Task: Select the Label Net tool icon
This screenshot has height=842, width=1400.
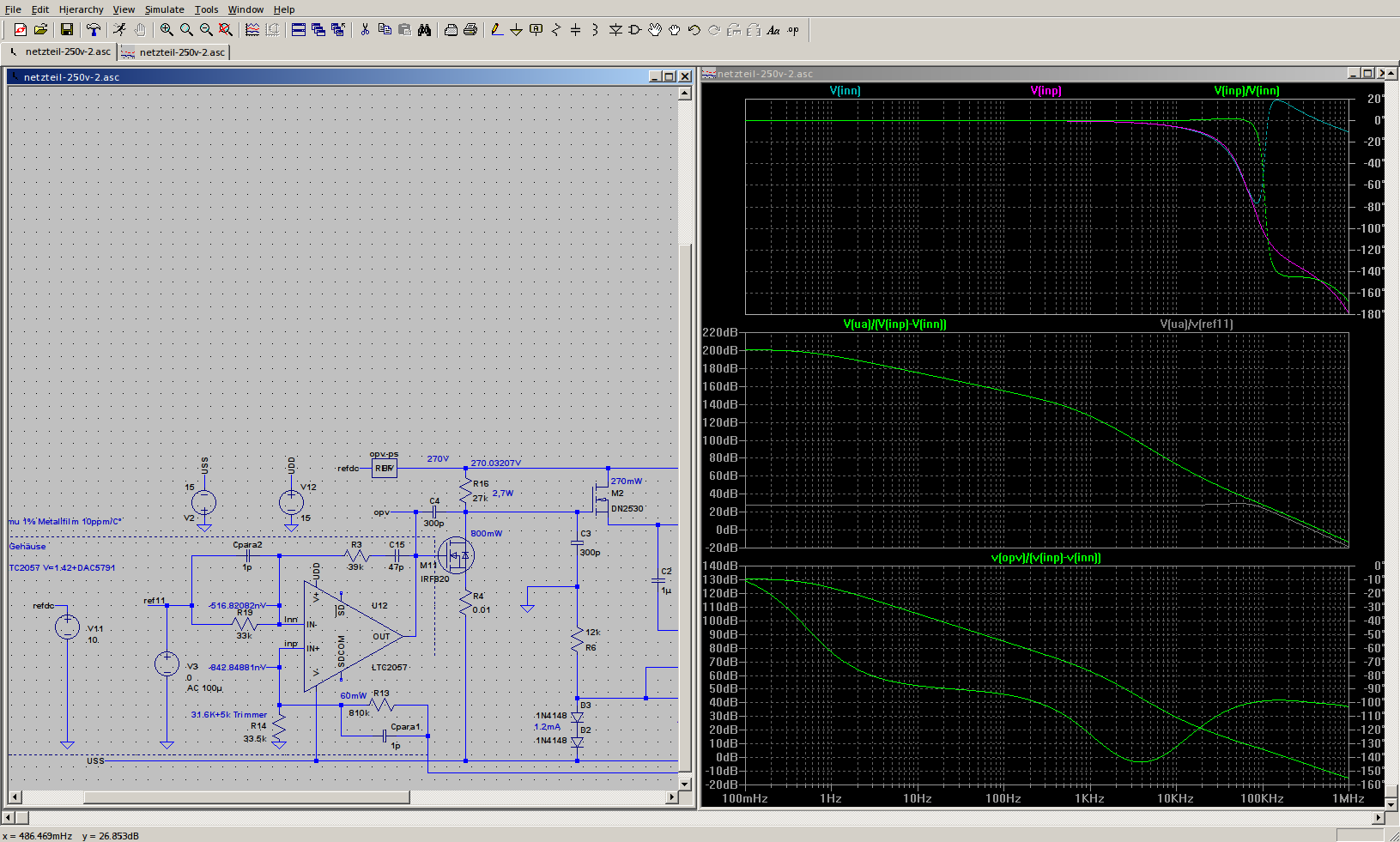Action: (536, 30)
